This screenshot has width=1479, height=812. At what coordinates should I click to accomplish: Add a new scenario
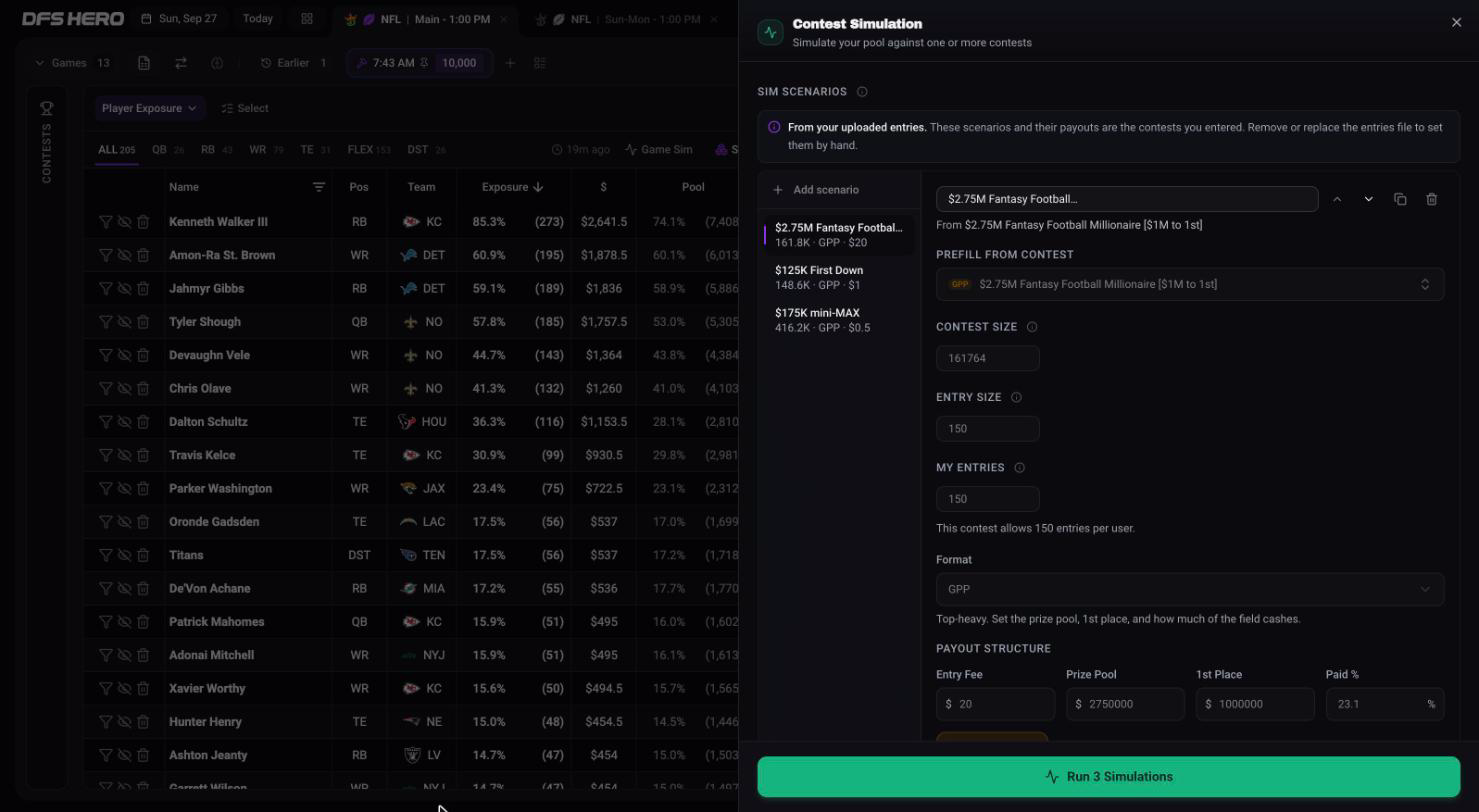[x=816, y=190]
